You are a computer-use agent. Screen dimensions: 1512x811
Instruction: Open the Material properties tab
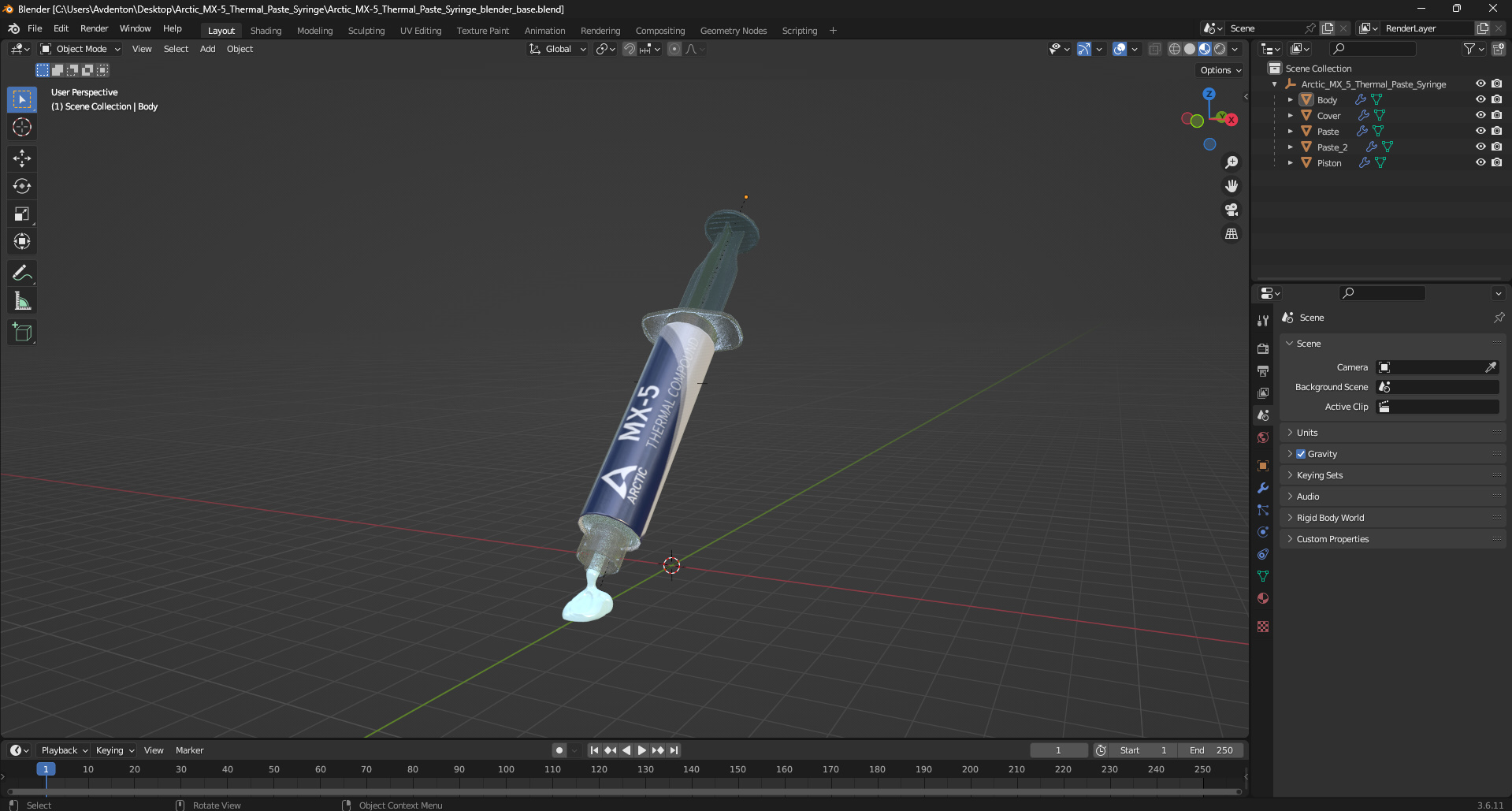pos(1263,598)
